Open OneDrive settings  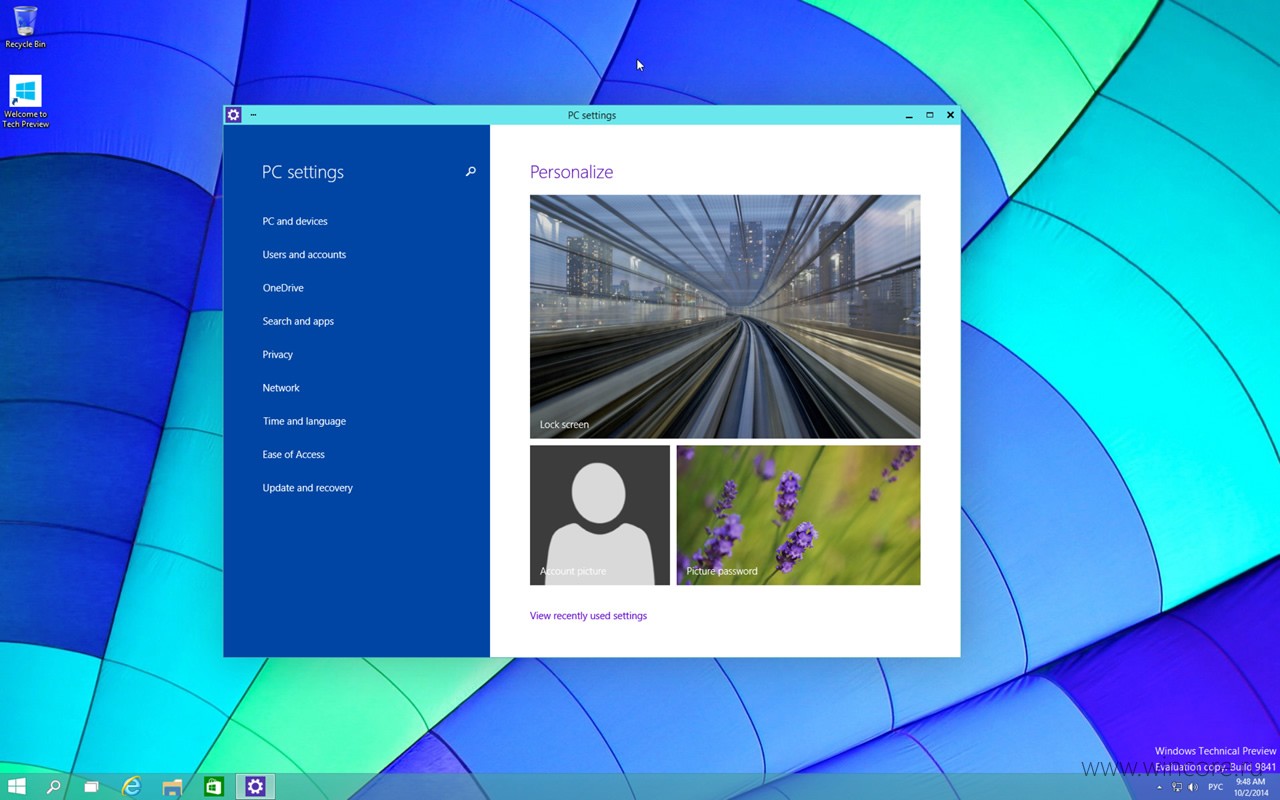[283, 288]
